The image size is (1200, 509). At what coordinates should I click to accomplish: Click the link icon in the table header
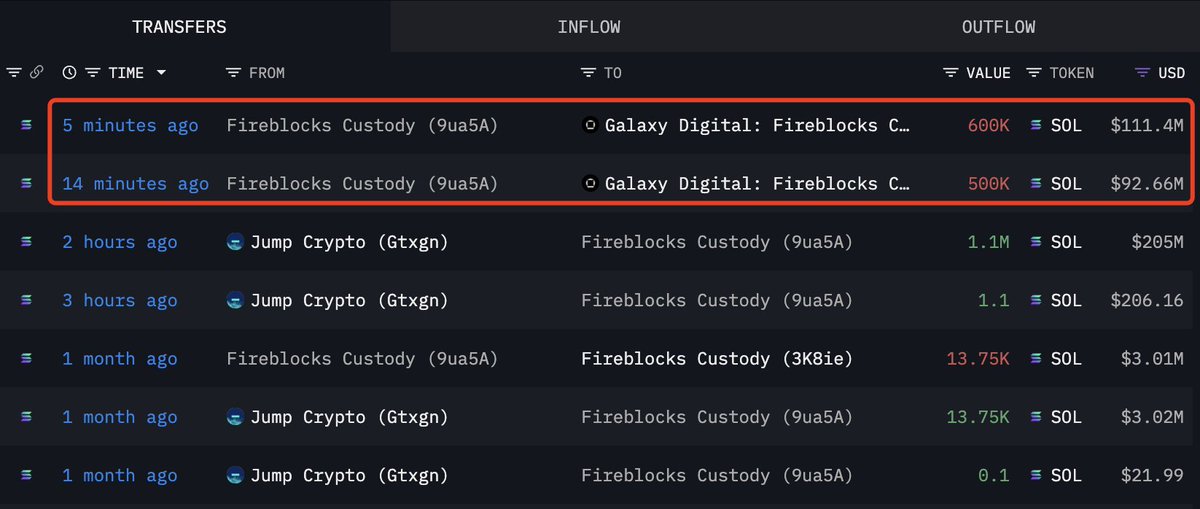pyautogui.click(x=36, y=72)
